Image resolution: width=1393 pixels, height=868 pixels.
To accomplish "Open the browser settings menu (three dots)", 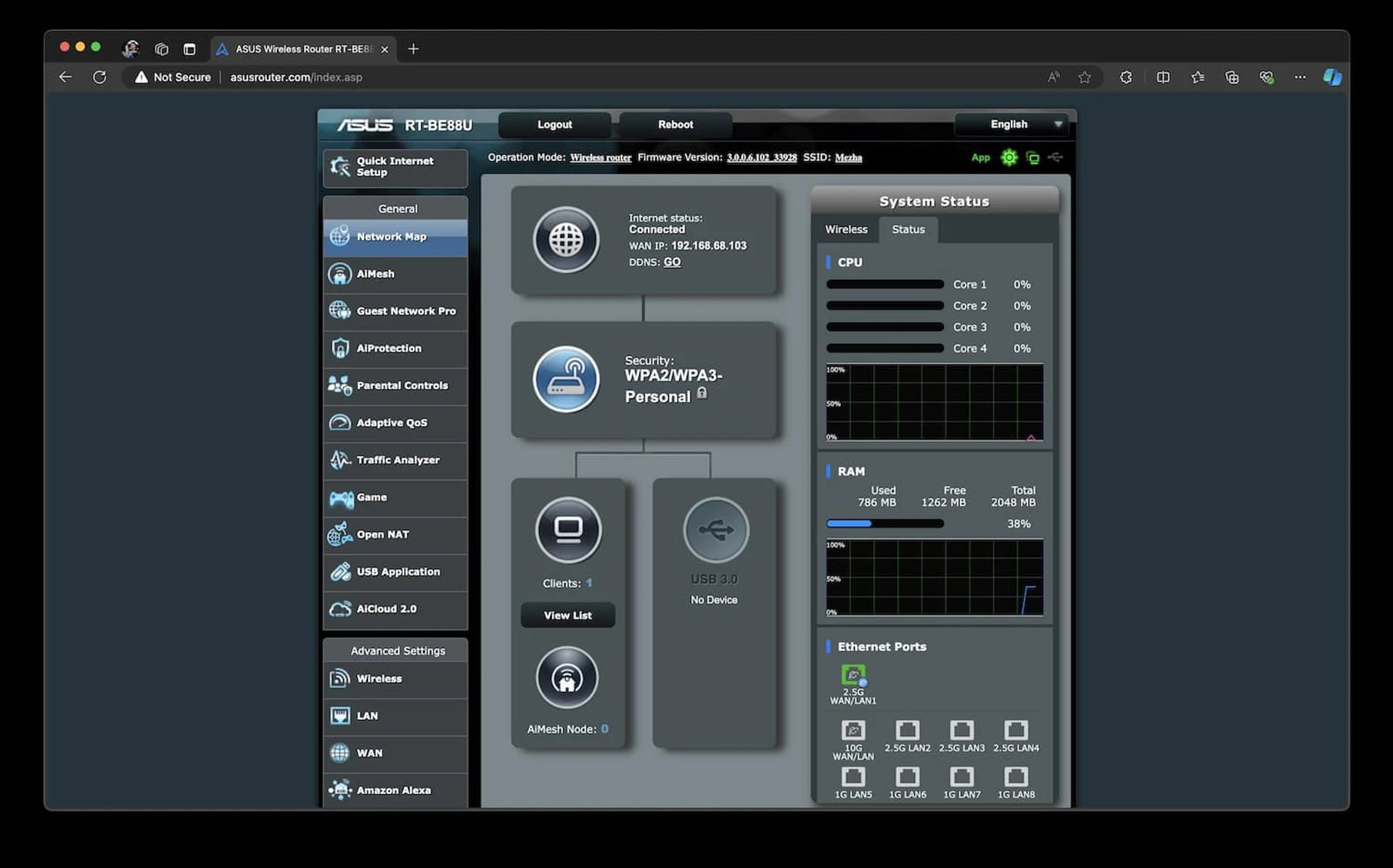I will pyautogui.click(x=1299, y=77).
